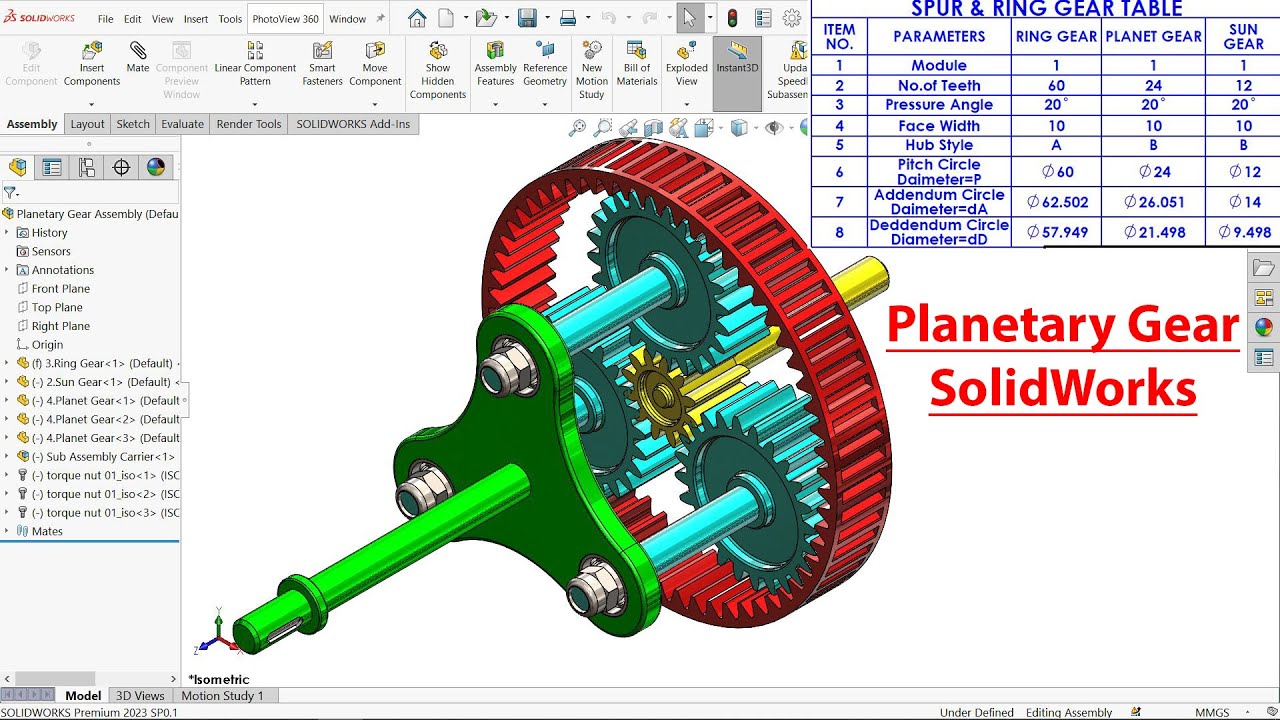Image resolution: width=1280 pixels, height=720 pixels.
Task: Open the DimXpertManager crosshair tab
Action: [121, 167]
